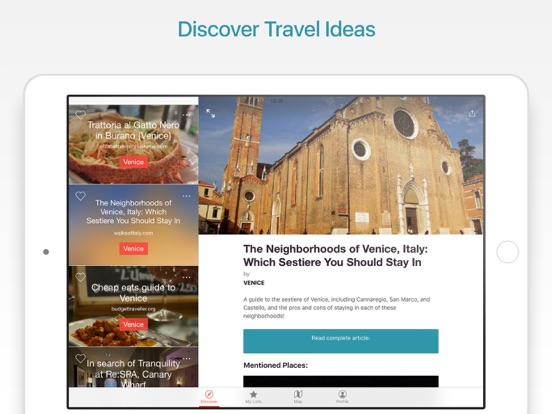The height and width of the screenshot is (414, 552).
Task: Favorite the Trattoria al Gatto Nero card
Action: [x=80, y=114]
